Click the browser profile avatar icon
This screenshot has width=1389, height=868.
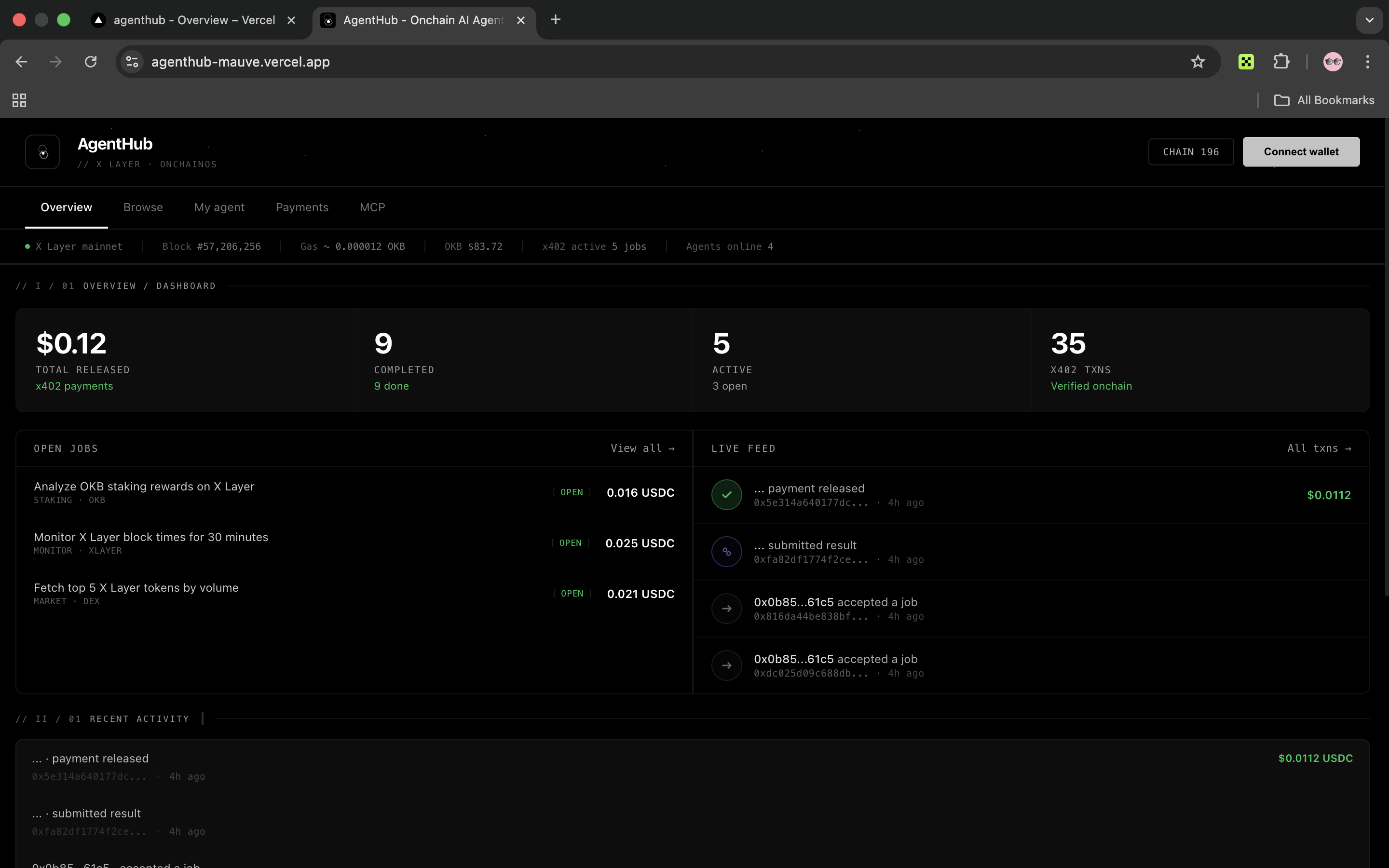click(x=1333, y=61)
